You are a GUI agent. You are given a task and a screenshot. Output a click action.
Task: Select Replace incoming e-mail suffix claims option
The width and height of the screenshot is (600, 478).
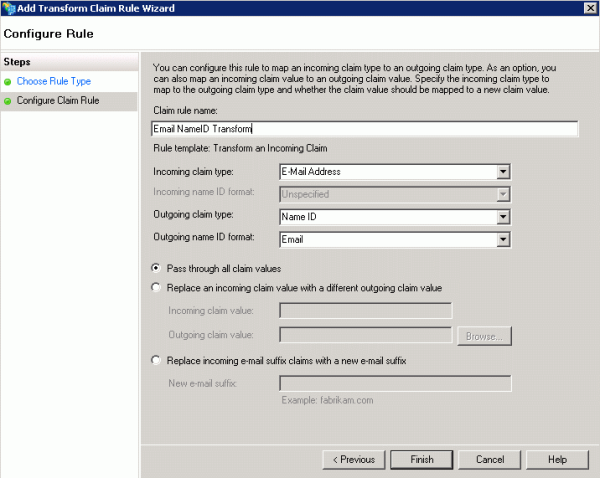pos(156,360)
